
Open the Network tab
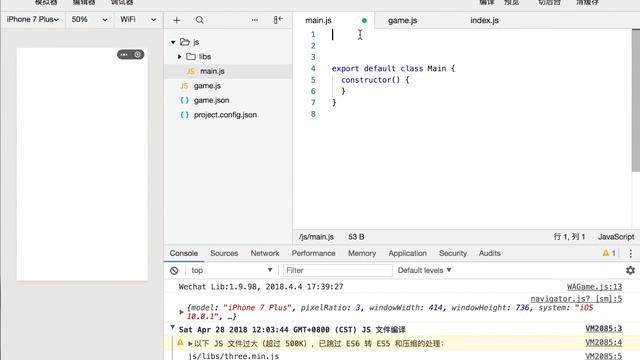(265, 253)
